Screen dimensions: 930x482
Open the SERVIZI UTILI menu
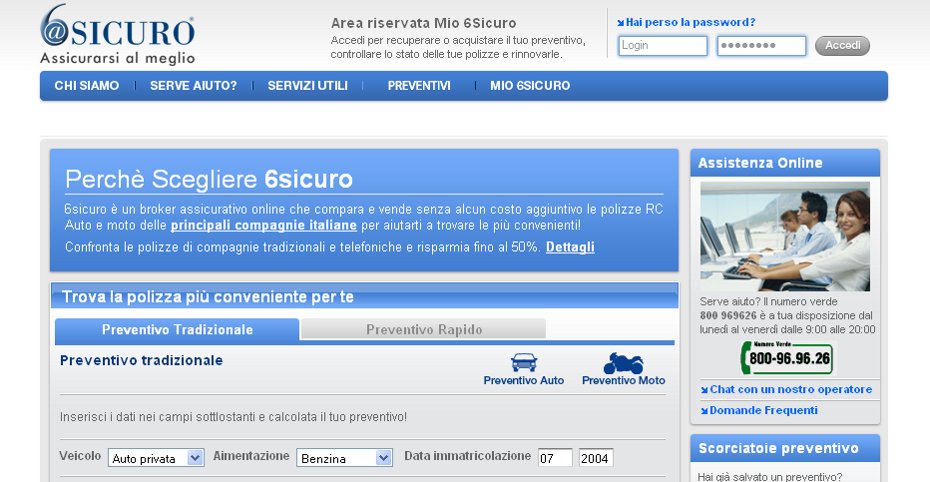pyautogui.click(x=307, y=85)
